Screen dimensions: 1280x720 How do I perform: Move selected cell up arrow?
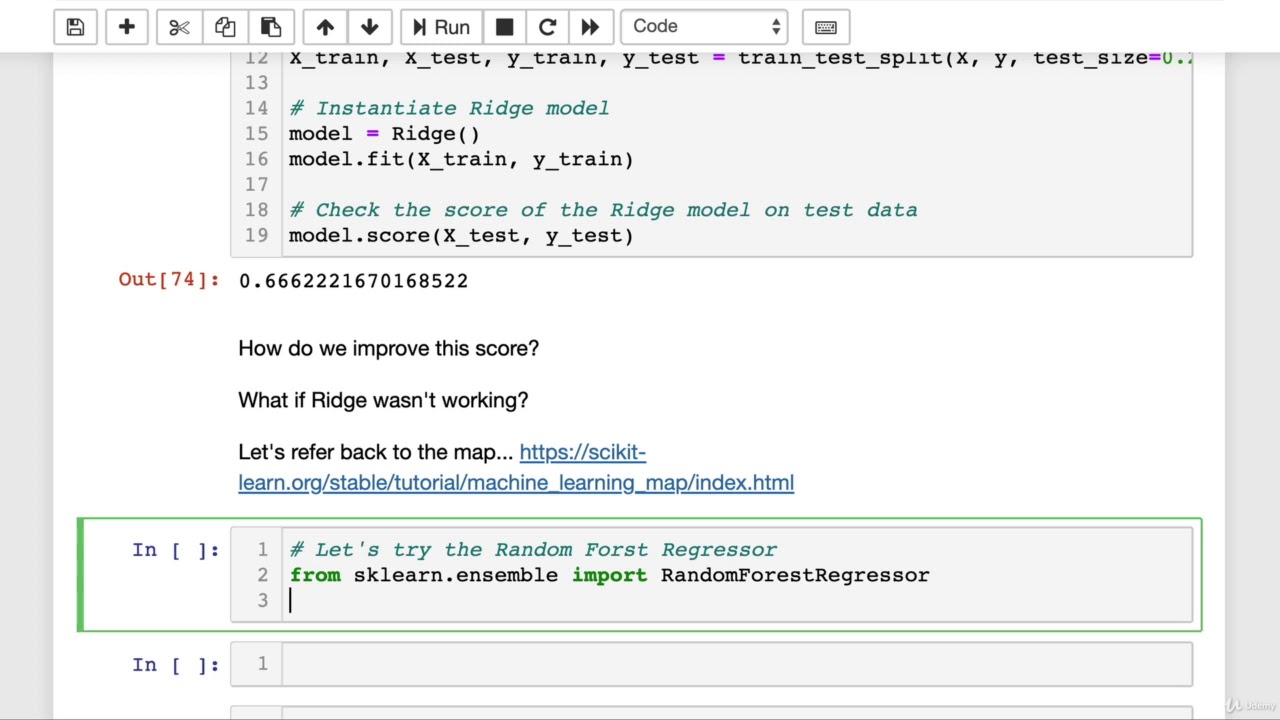click(325, 27)
